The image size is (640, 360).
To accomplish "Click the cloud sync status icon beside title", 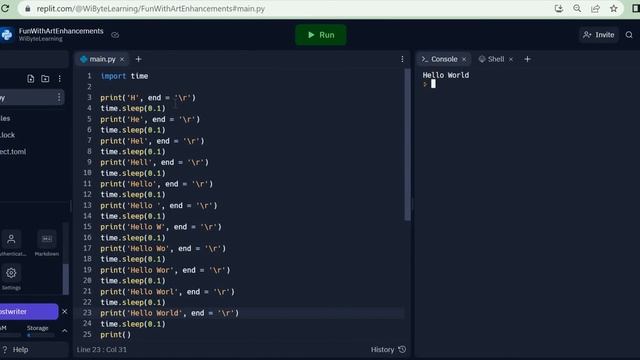I will (x=115, y=35).
